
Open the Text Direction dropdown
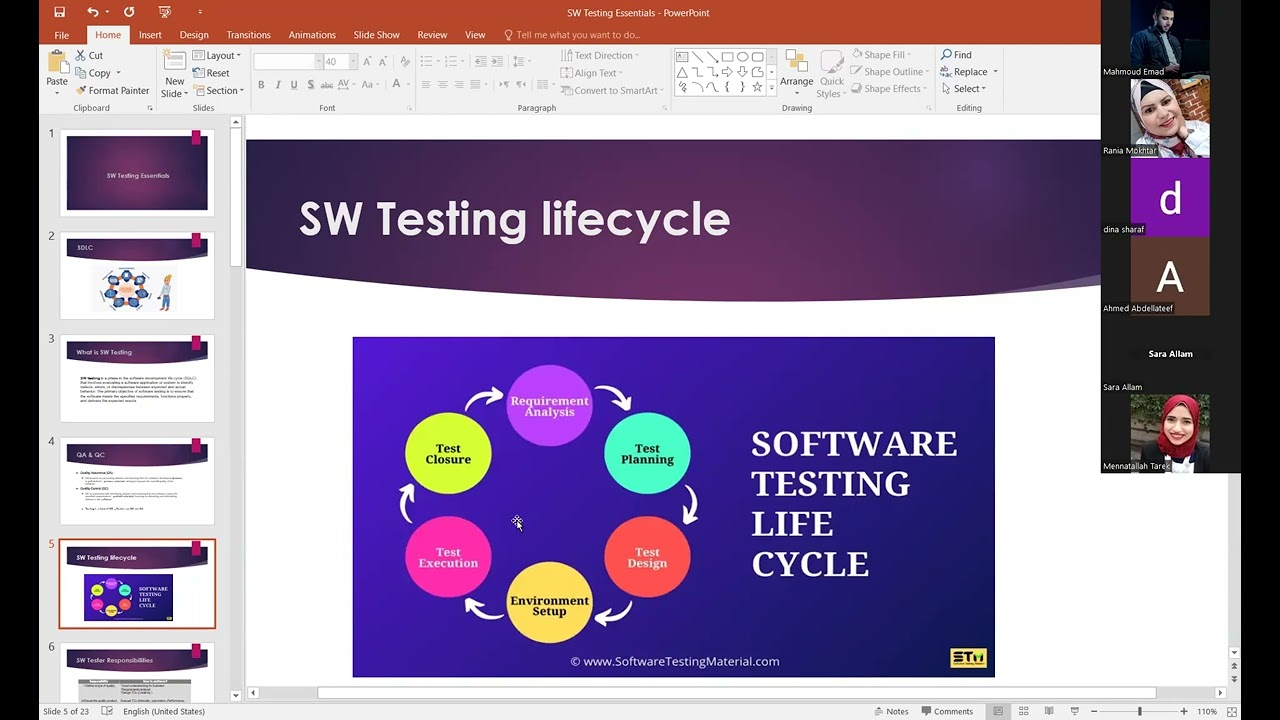tap(600, 56)
